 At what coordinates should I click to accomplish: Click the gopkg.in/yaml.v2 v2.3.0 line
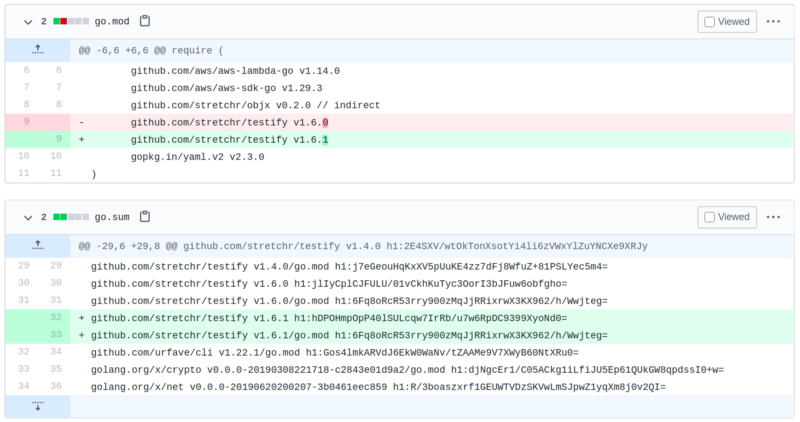[x=400, y=157]
